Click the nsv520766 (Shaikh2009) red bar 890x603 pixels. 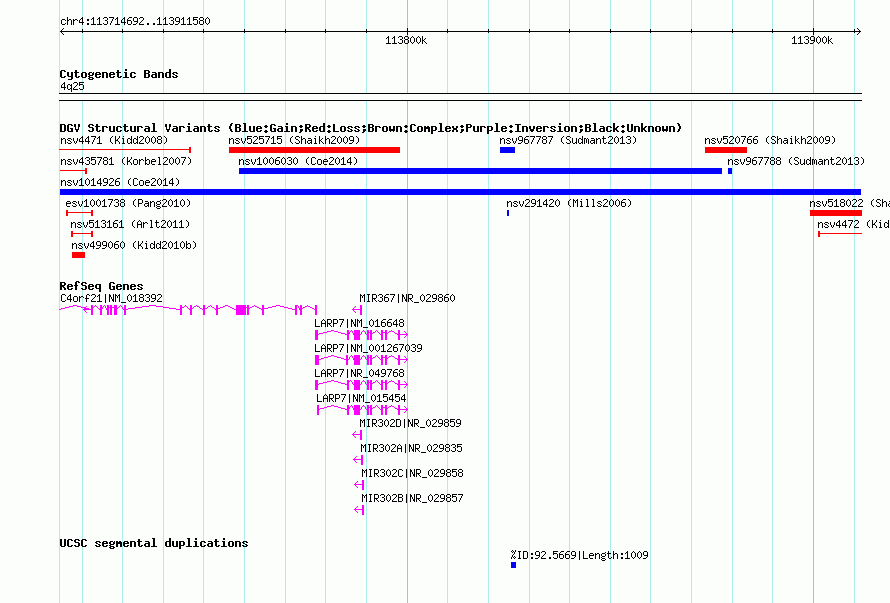[x=726, y=150]
